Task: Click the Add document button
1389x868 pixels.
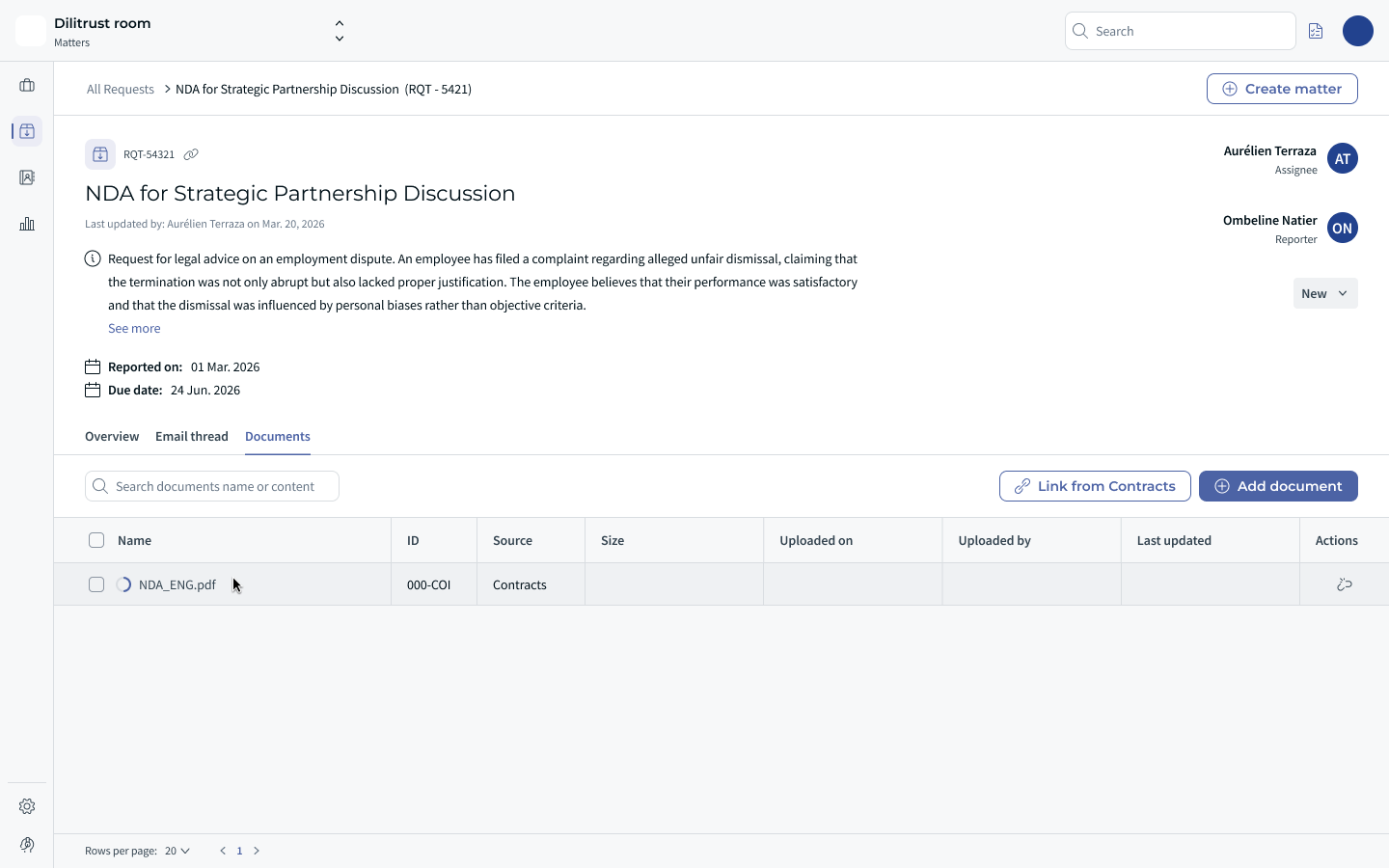Action: [x=1278, y=486]
